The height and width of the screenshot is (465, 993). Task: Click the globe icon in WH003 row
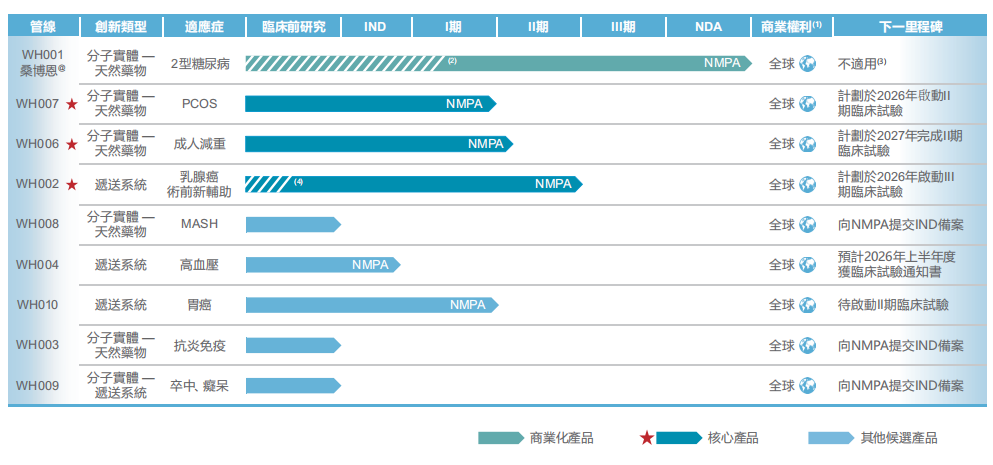click(807, 345)
